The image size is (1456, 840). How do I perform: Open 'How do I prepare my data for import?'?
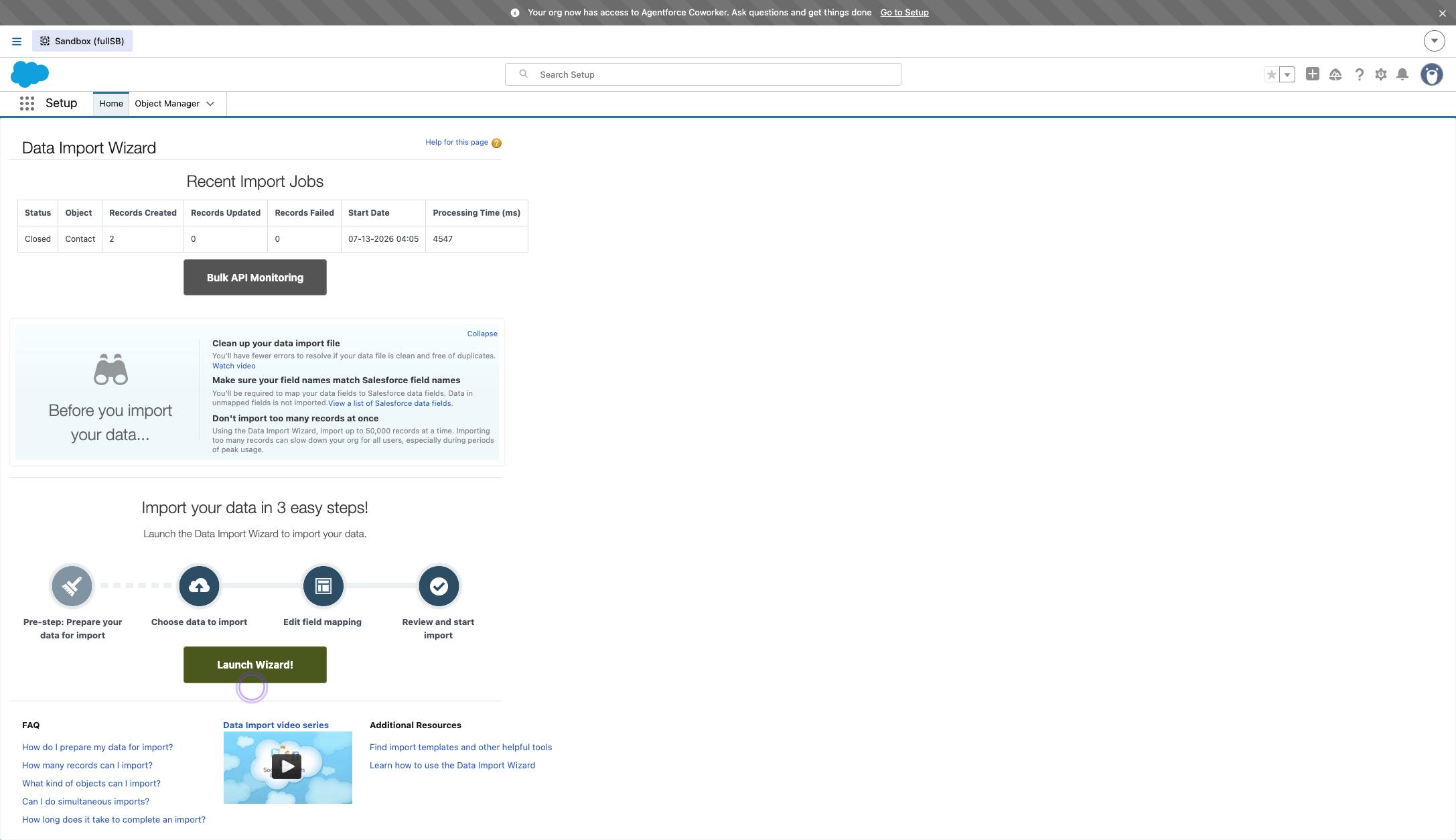coord(98,747)
